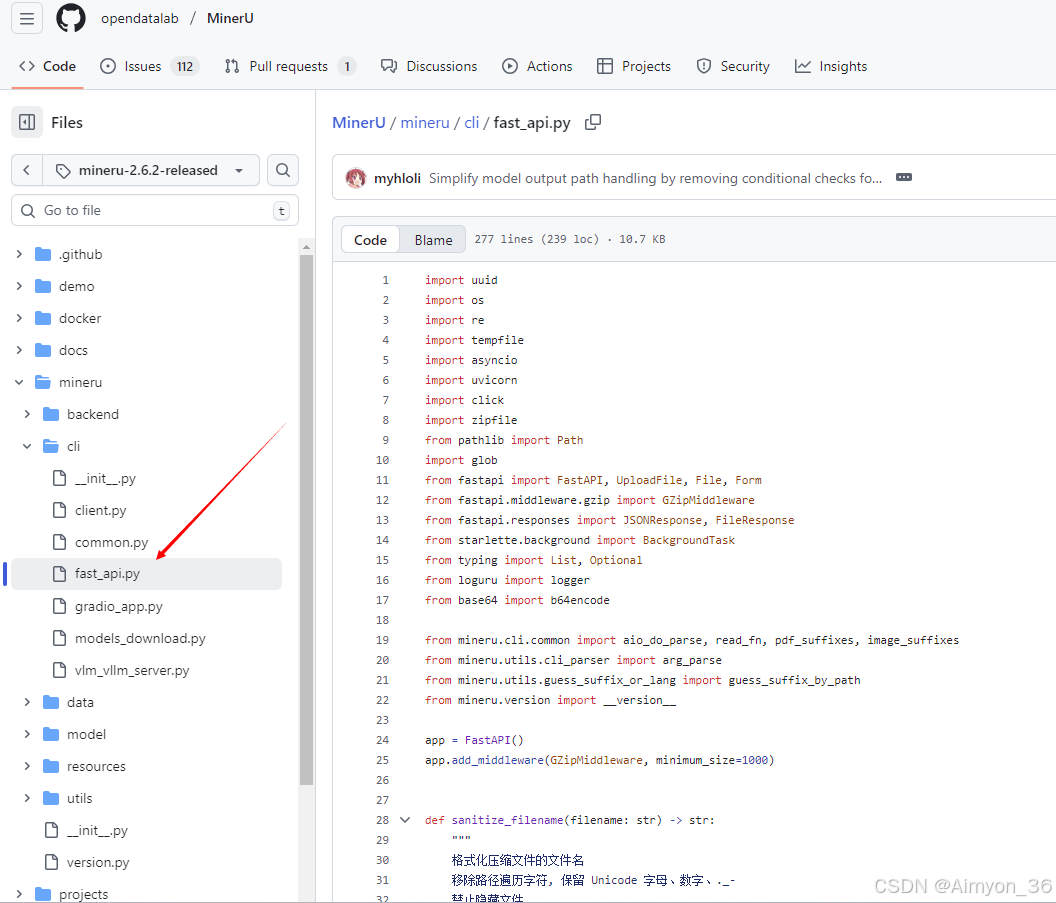Collapse the cli folder chevron
1056x903 pixels.
(x=27, y=446)
